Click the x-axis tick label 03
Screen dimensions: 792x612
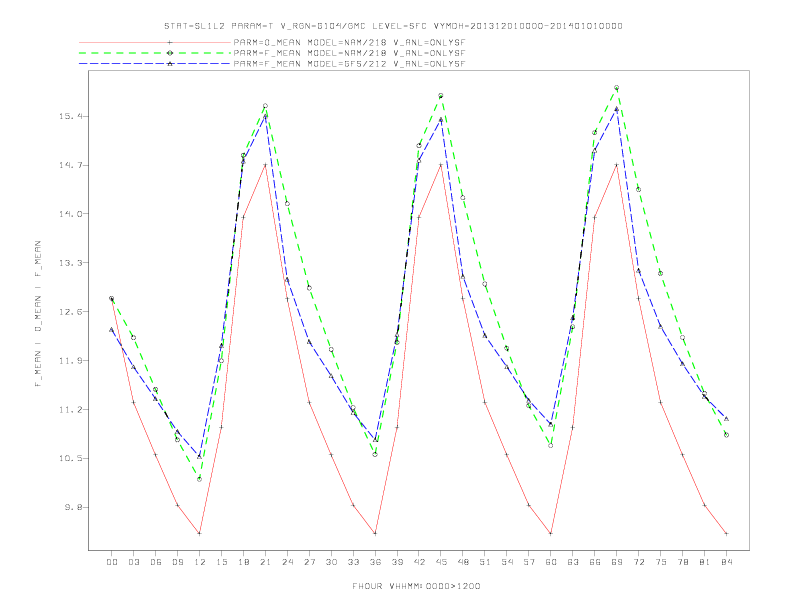point(133,562)
